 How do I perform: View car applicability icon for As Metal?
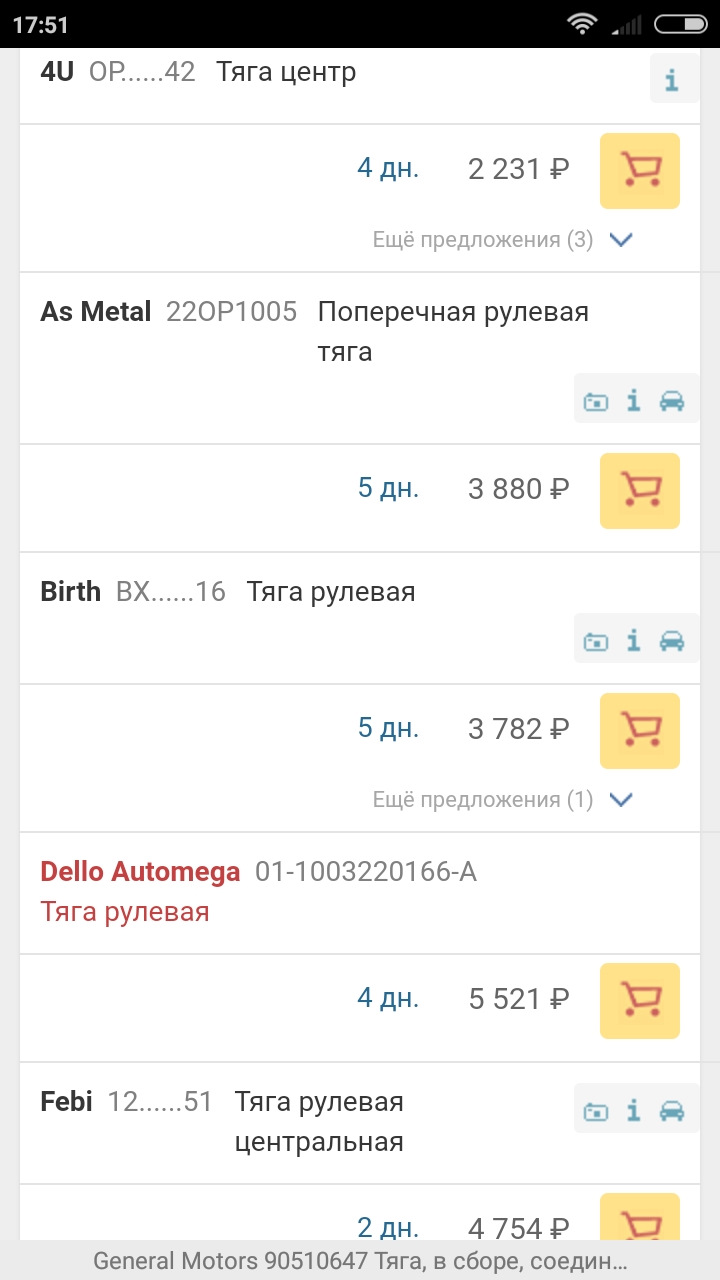672,401
